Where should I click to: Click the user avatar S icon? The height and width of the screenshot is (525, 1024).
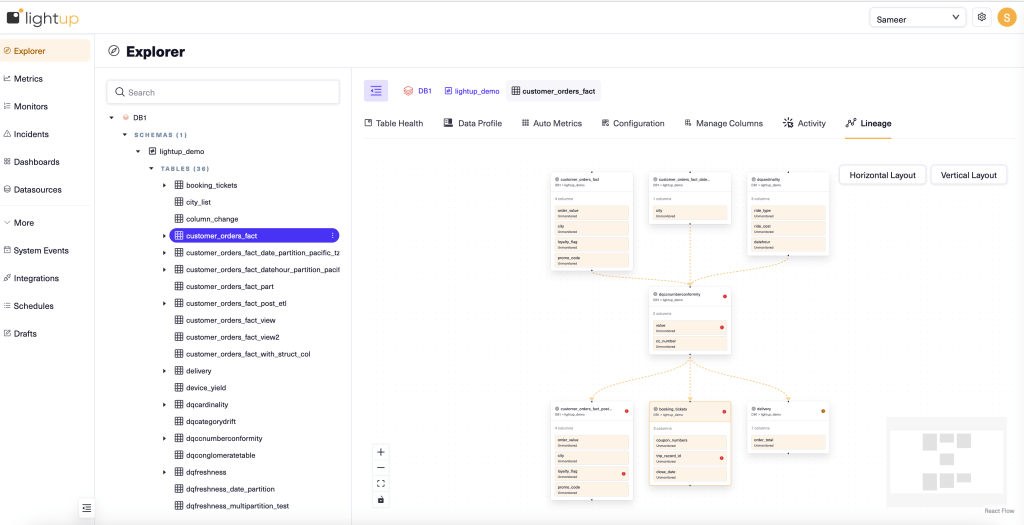point(1006,17)
